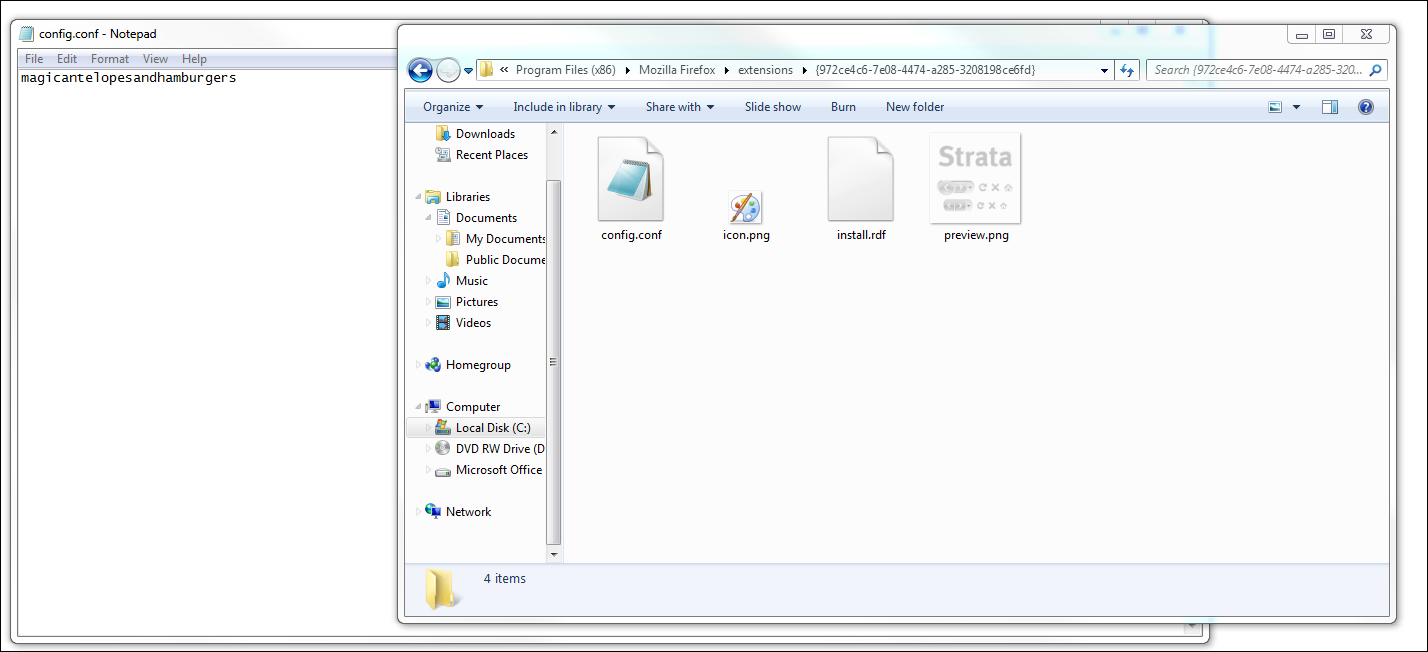The width and height of the screenshot is (1428, 652).
Task: Click the blue Help icon
Action: [x=1366, y=107]
